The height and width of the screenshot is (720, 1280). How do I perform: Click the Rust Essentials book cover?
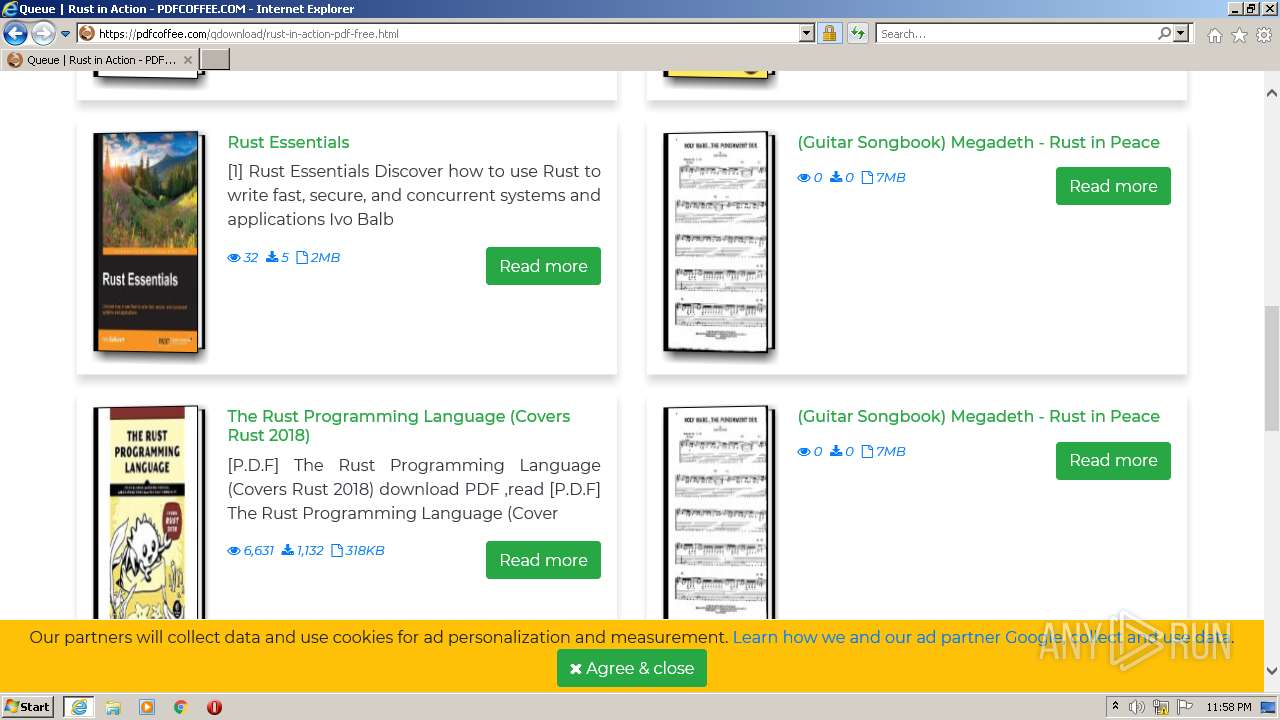[149, 242]
